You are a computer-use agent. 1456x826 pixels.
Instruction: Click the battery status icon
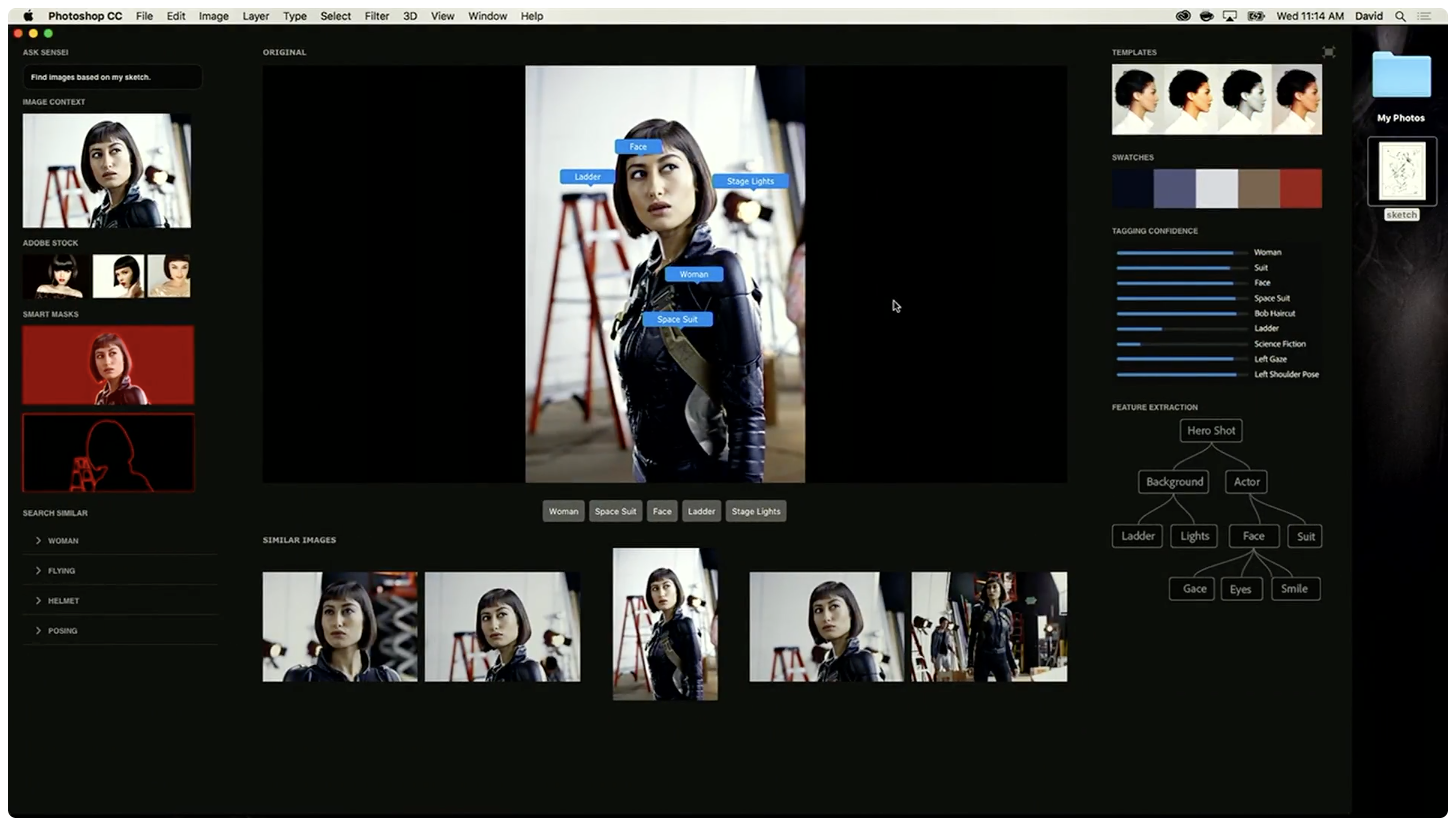pos(1254,16)
